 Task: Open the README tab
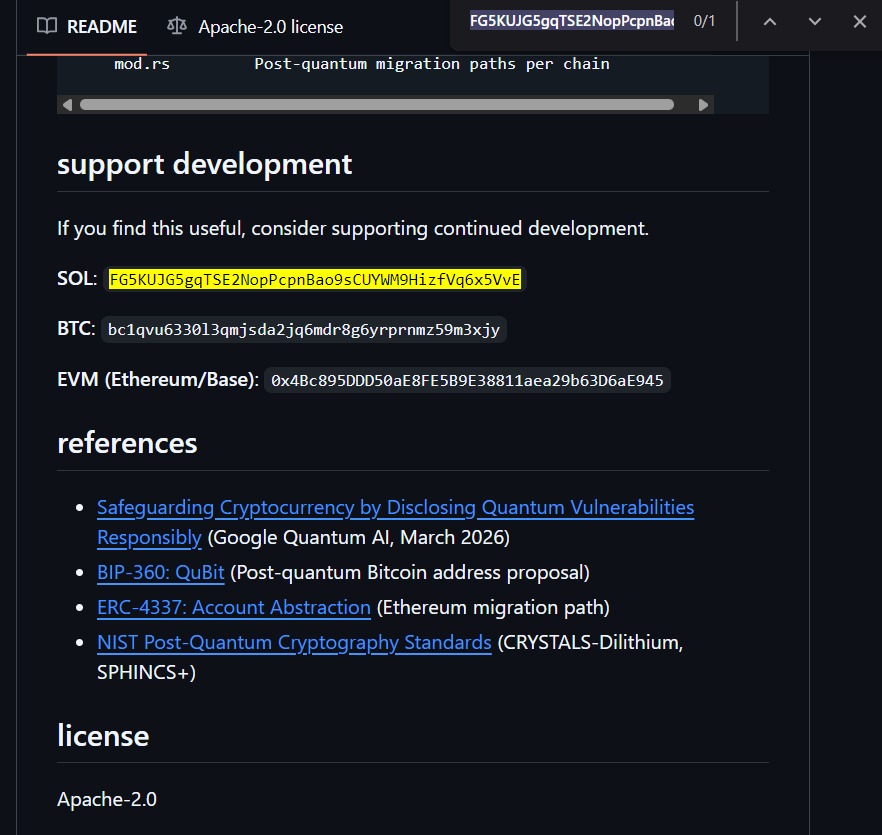(87, 26)
